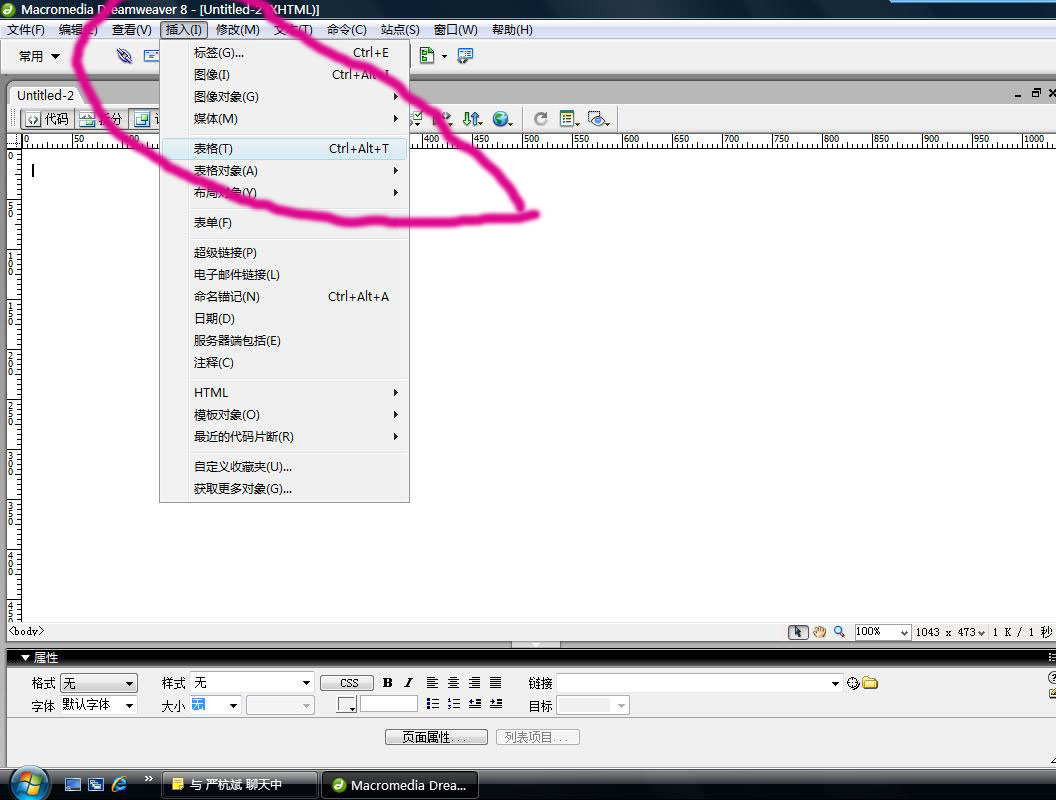The height and width of the screenshot is (800, 1056).
Task: Click the Switch Between Windows quick launch icon
Action: click(96, 785)
